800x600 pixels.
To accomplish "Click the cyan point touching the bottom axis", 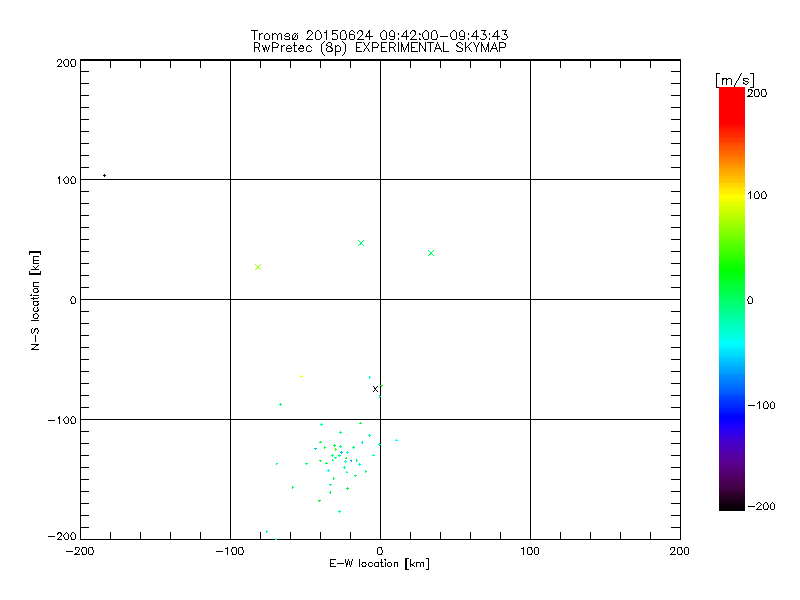I will coord(266,532).
